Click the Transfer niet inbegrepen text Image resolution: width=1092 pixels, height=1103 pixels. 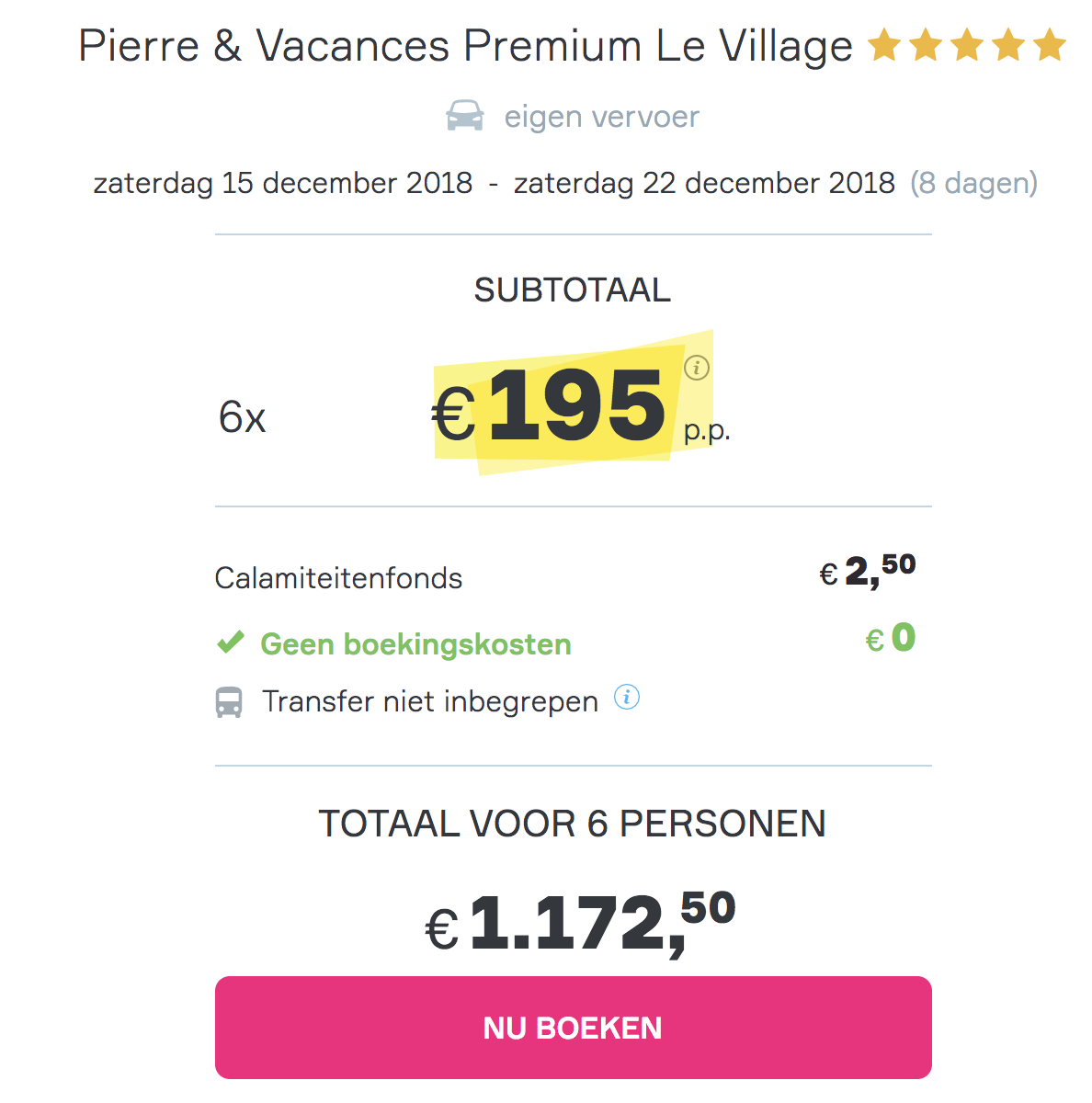coord(430,701)
